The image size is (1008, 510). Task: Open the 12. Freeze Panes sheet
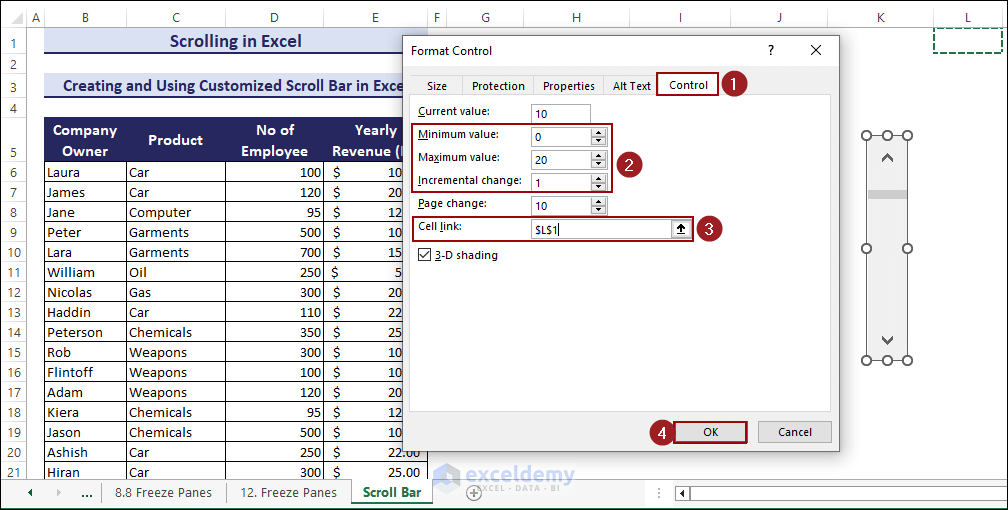point(289,493)
